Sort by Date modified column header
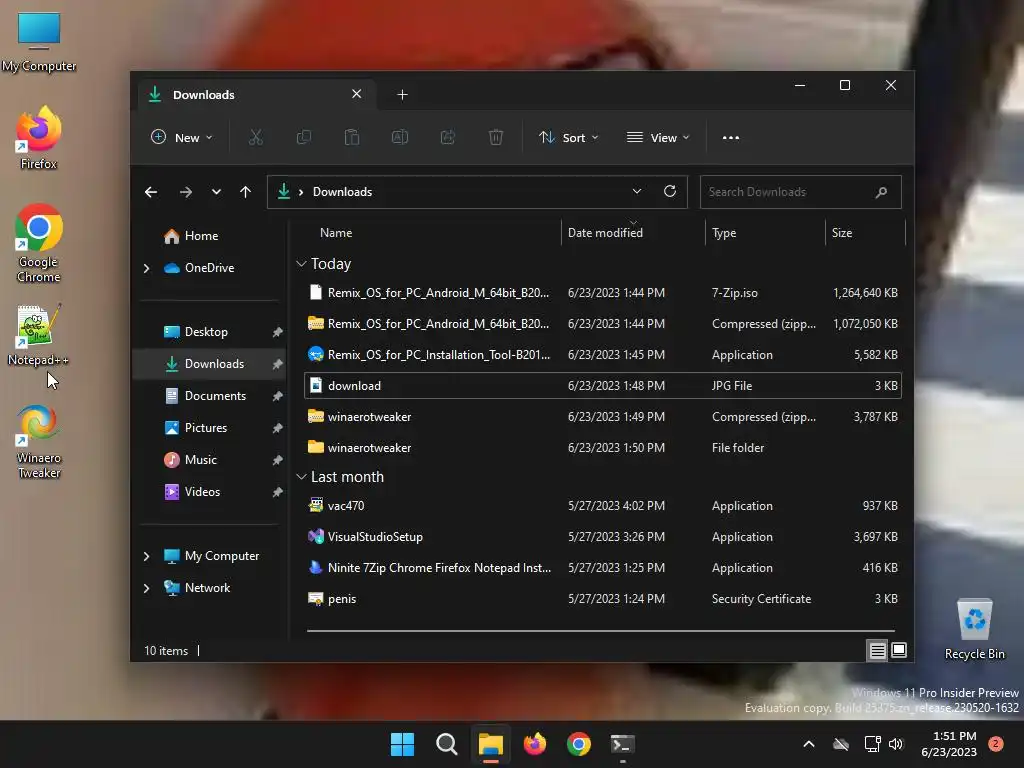This screenshot has width=1024, height=768. [605, 232]
